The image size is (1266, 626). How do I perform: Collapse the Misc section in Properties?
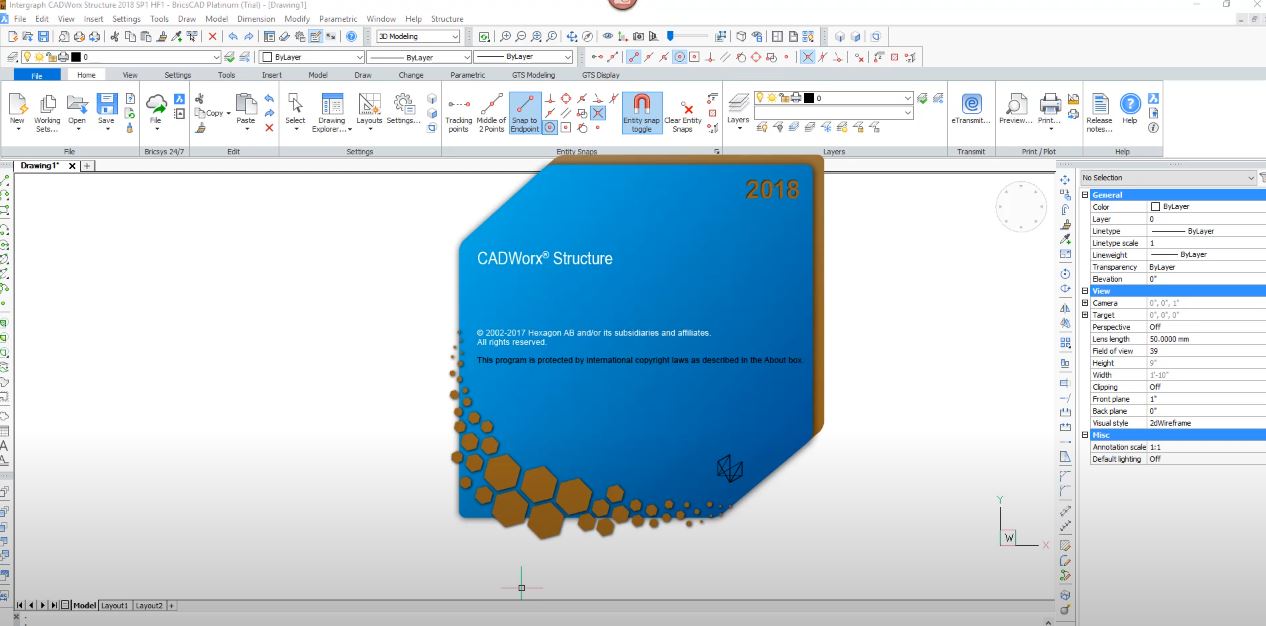tap(1085, 435)
